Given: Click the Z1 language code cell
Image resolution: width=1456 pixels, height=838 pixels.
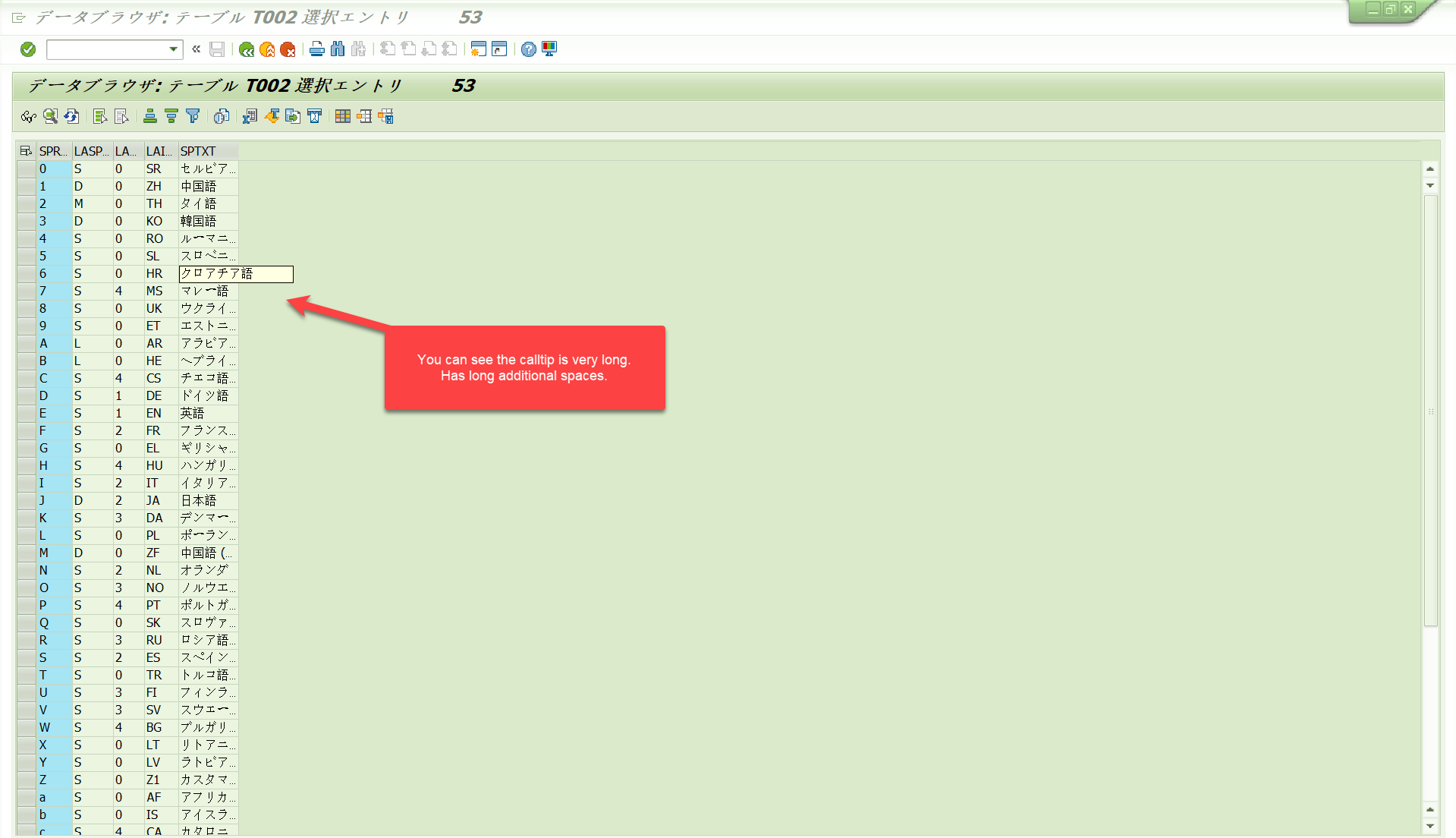Looking at the screenshot, I should (160, 780).
